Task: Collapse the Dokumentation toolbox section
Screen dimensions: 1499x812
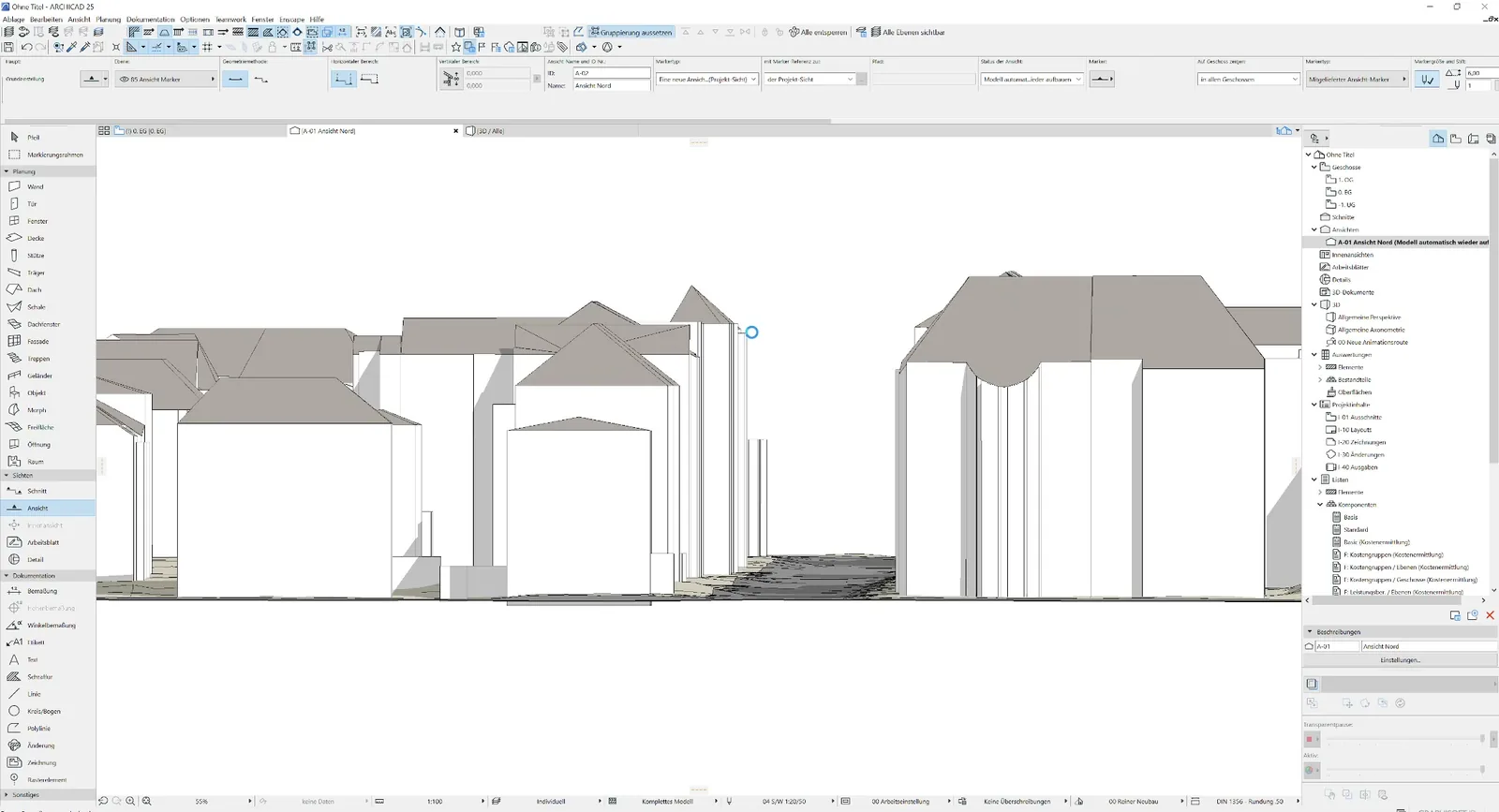Action: point(7,575)
